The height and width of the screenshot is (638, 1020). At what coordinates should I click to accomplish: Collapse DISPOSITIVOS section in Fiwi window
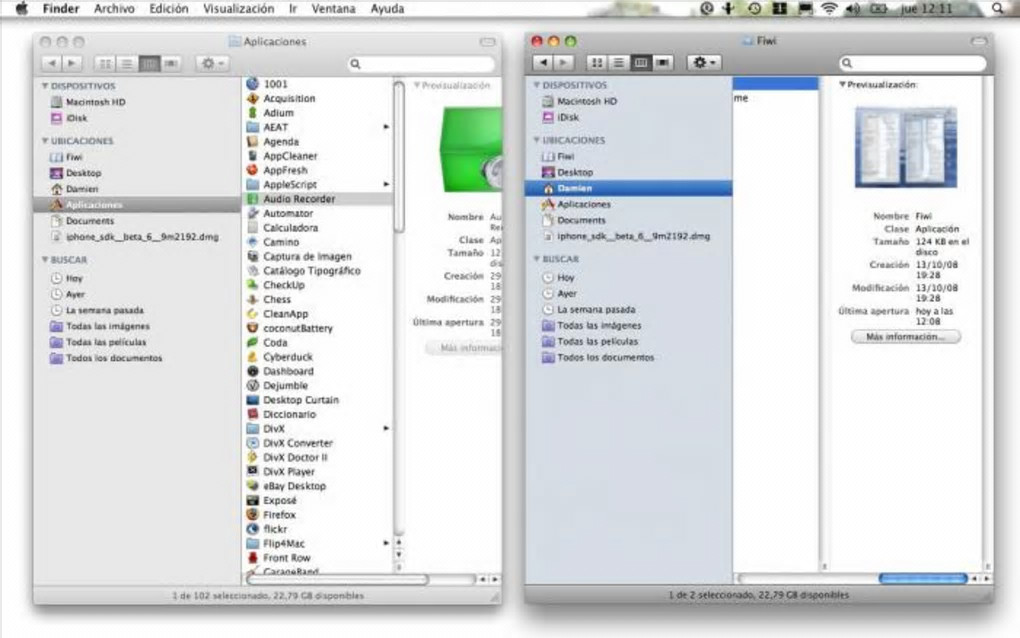click(537, 85)
